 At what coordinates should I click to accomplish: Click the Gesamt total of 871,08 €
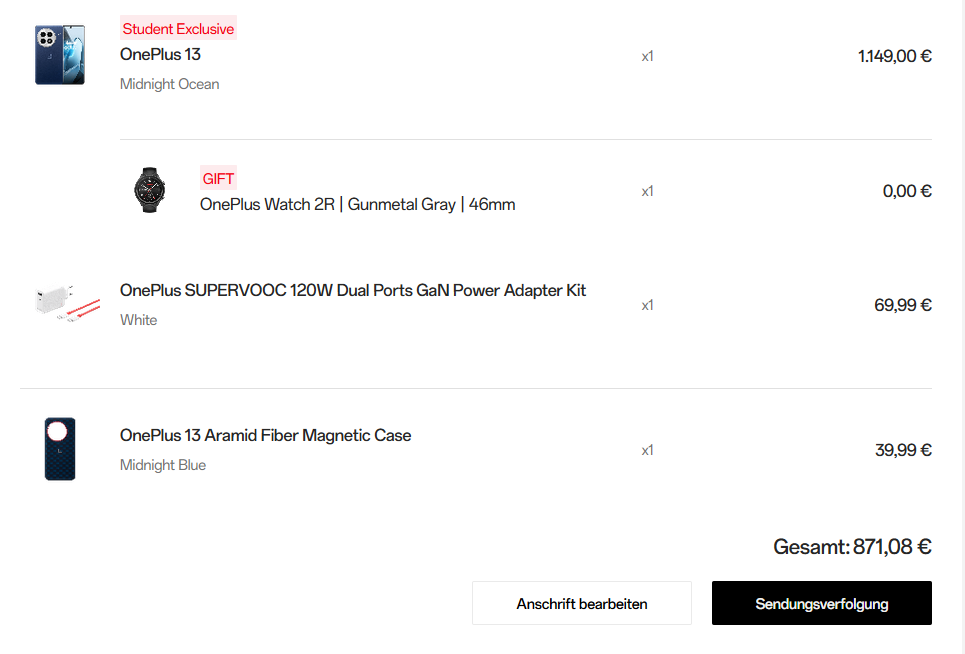coord(852,547)
